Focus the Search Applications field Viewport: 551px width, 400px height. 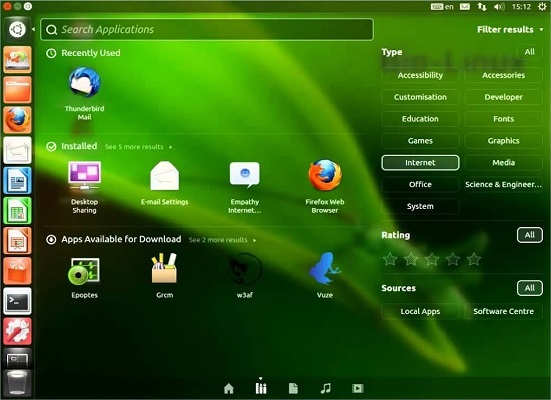[x=207, y=30]
